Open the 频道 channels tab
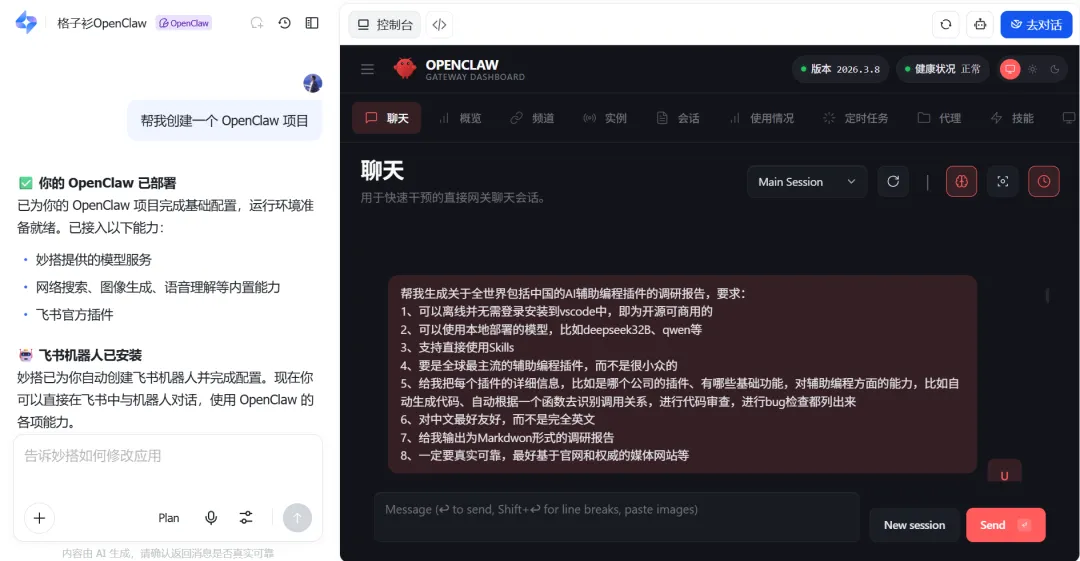Image resolution: width=1080 pixels, height=561 pixels. (x=532, y=118)
